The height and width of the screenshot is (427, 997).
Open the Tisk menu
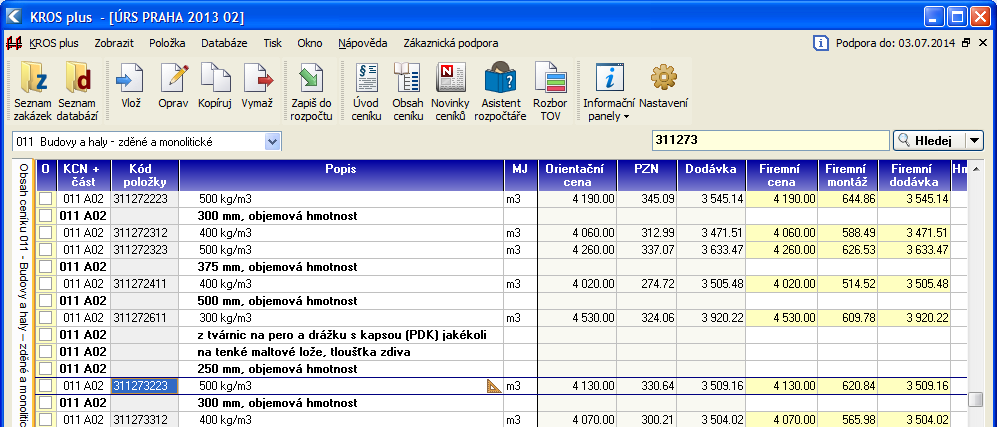272,44
